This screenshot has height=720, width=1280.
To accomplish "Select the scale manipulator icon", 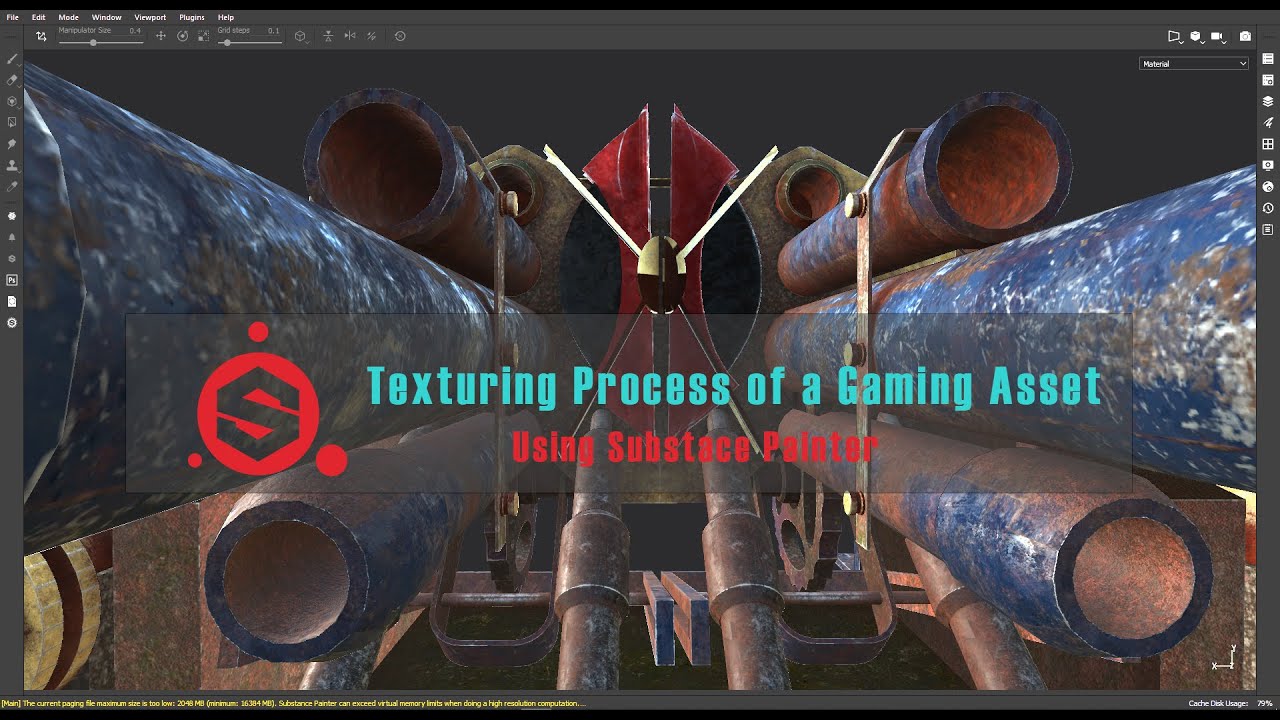I will pos(203,36).
